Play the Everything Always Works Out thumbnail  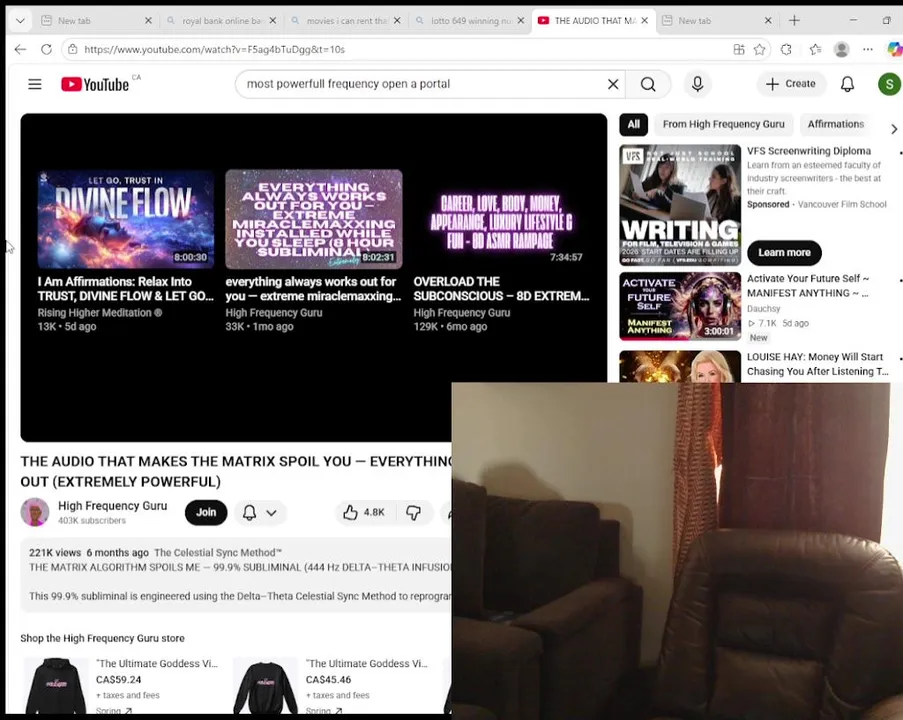(x=313, y=219)
